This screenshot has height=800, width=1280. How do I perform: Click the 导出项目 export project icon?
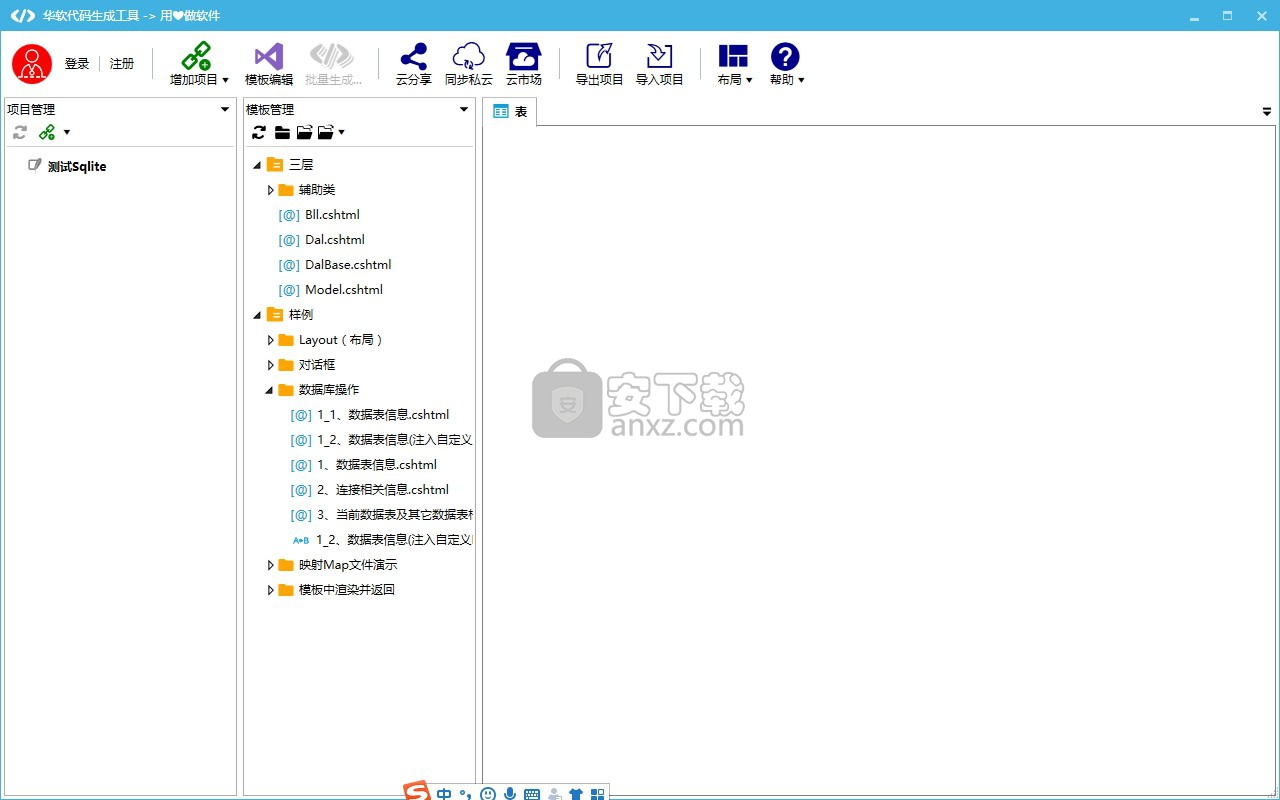pos(599,57)
